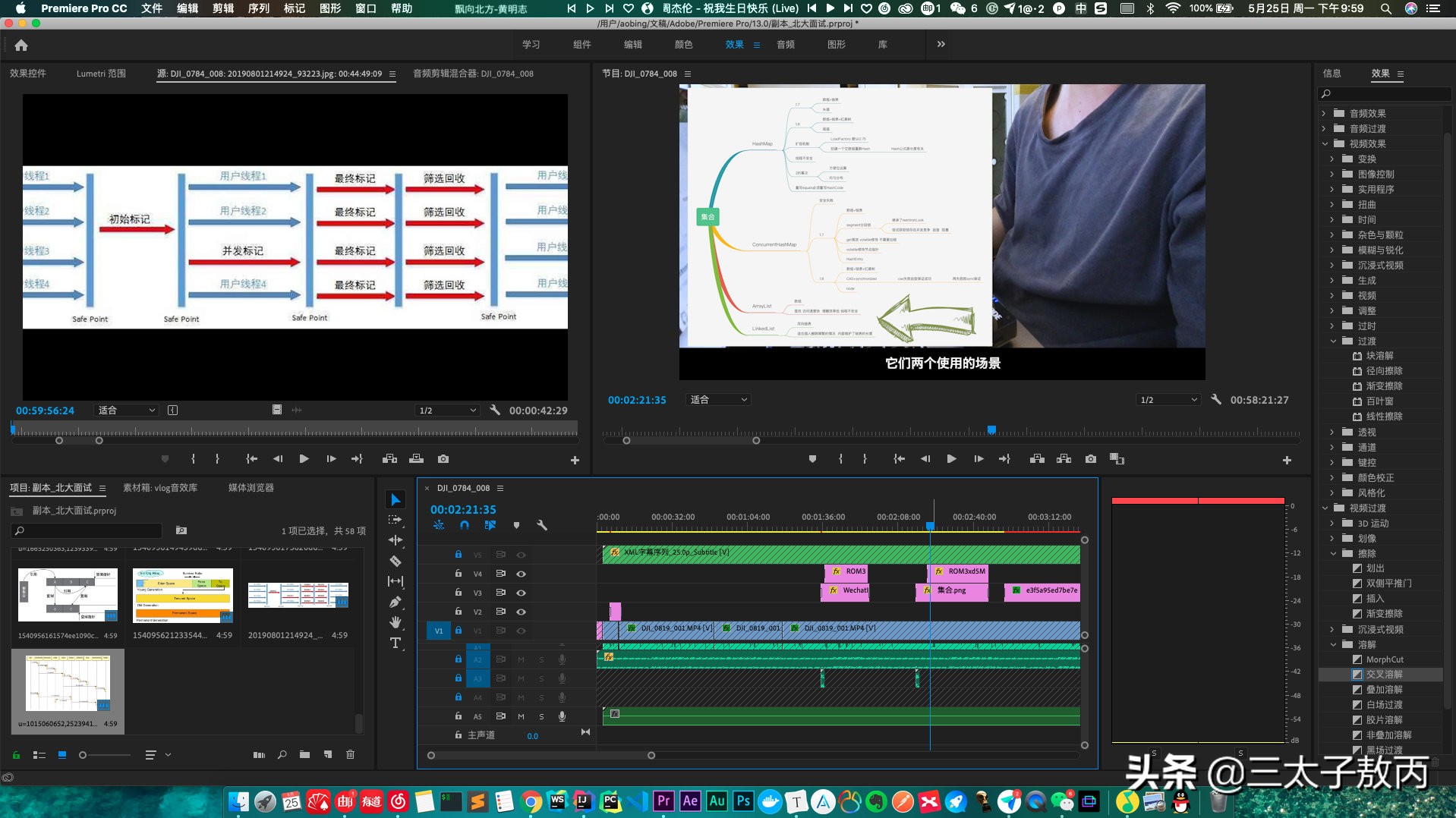The image size is (1456, 818).
Task: Toggle Snap magnet icon in timeline
Action: point(465,525)
